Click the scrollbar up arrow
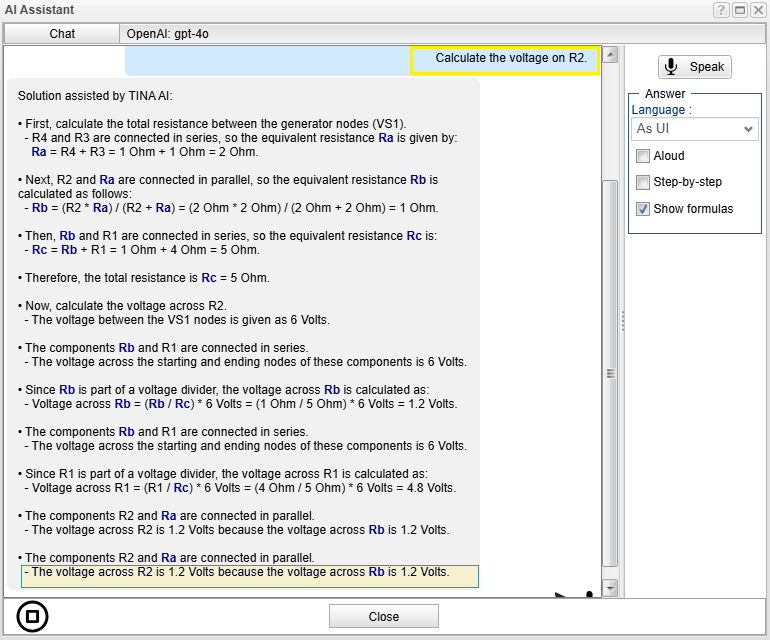 click(610, 55)
